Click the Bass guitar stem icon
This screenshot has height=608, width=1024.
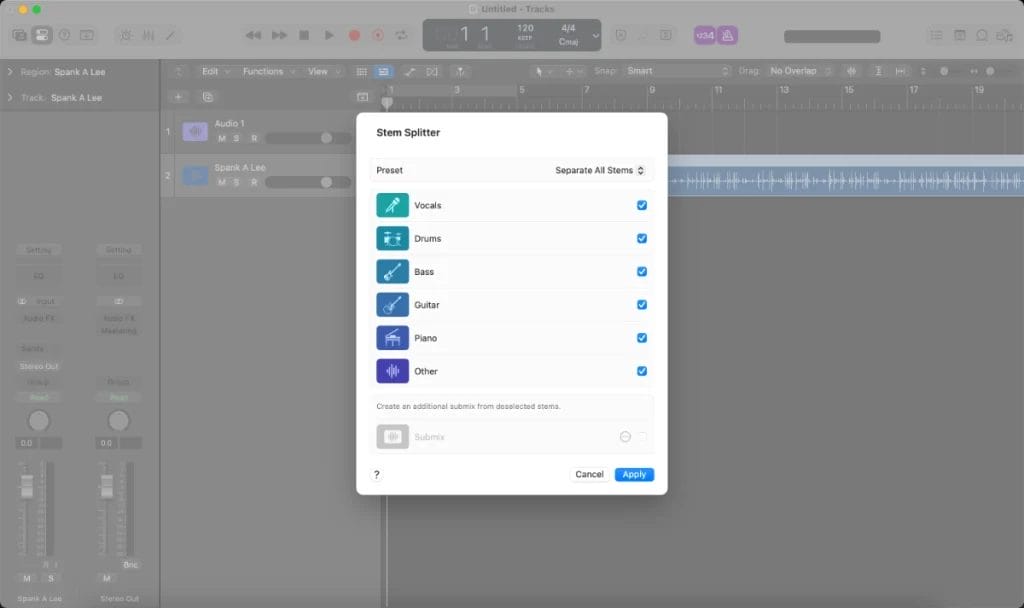(394, 271)
